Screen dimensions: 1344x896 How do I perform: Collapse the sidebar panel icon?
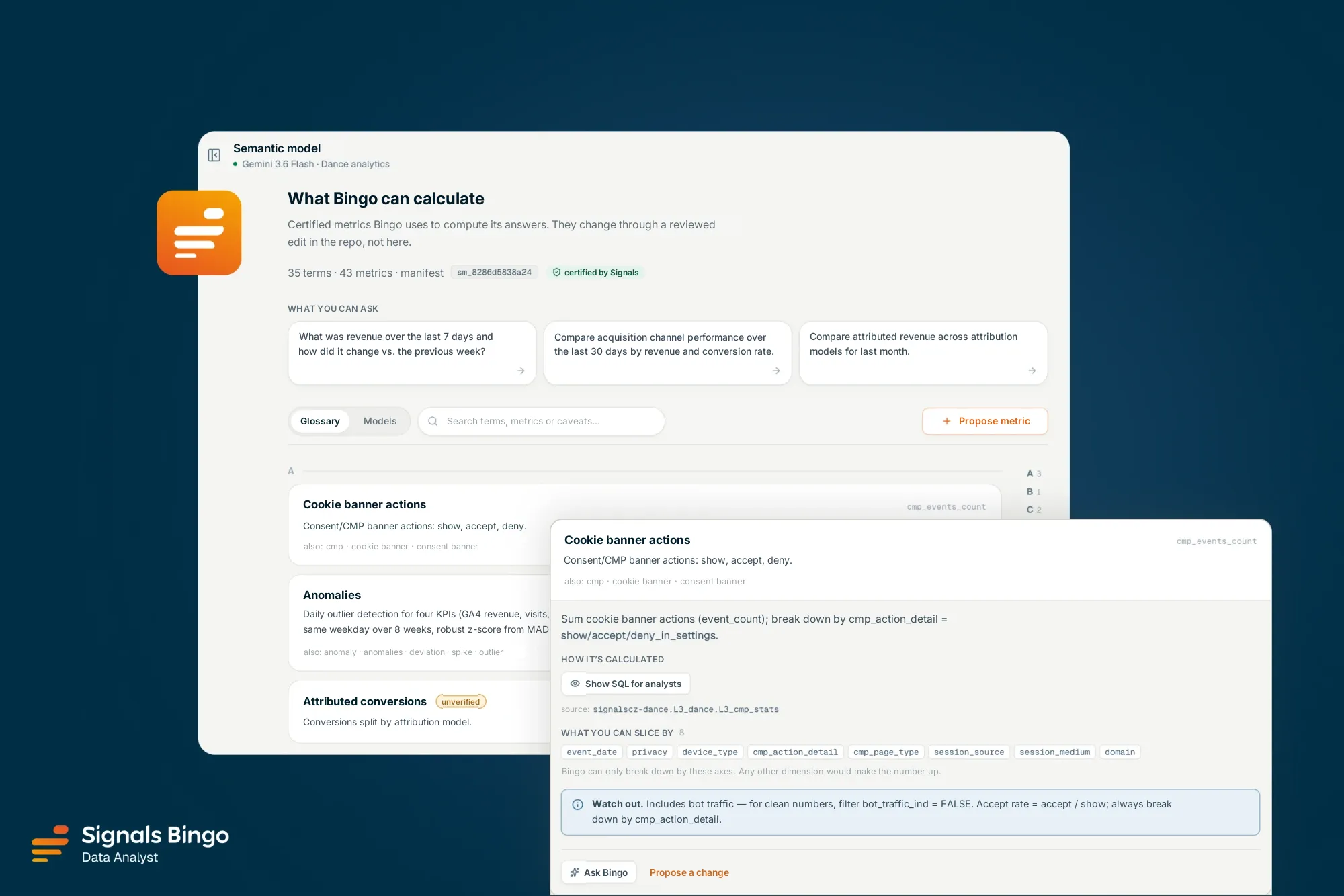click(x=214, y=155)
